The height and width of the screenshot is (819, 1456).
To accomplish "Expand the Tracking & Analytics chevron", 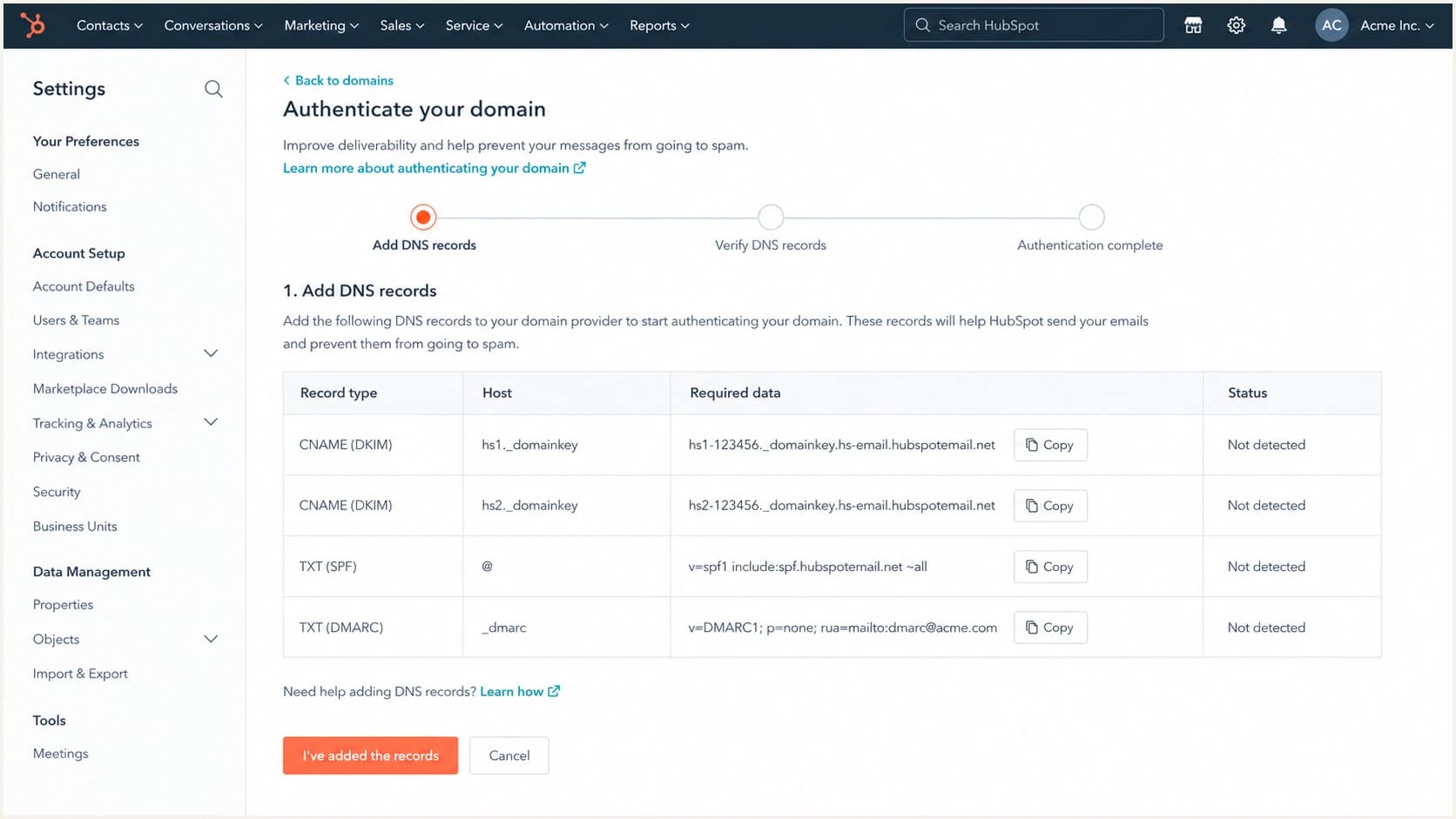I will [x=211, y=422].
